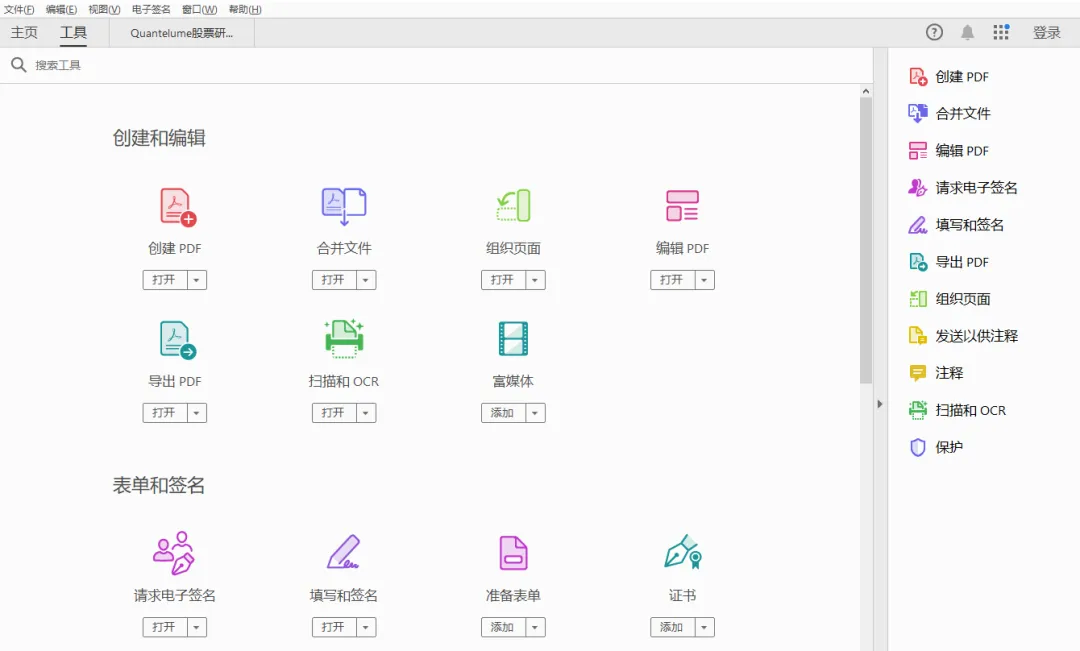1080x651 pixels.
Task: Click the 导出 PDF icon in tools grid
Action: tap(178, 340)
